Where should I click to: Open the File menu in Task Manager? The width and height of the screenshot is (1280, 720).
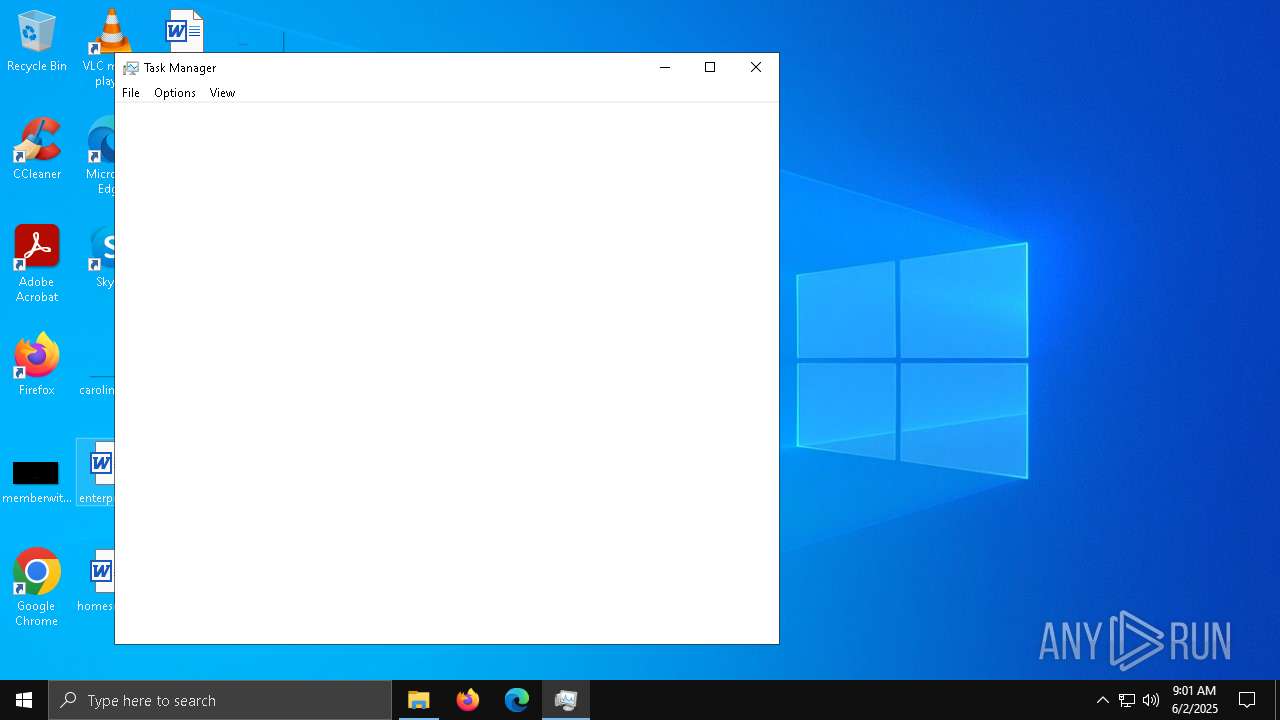pos(131,93)
